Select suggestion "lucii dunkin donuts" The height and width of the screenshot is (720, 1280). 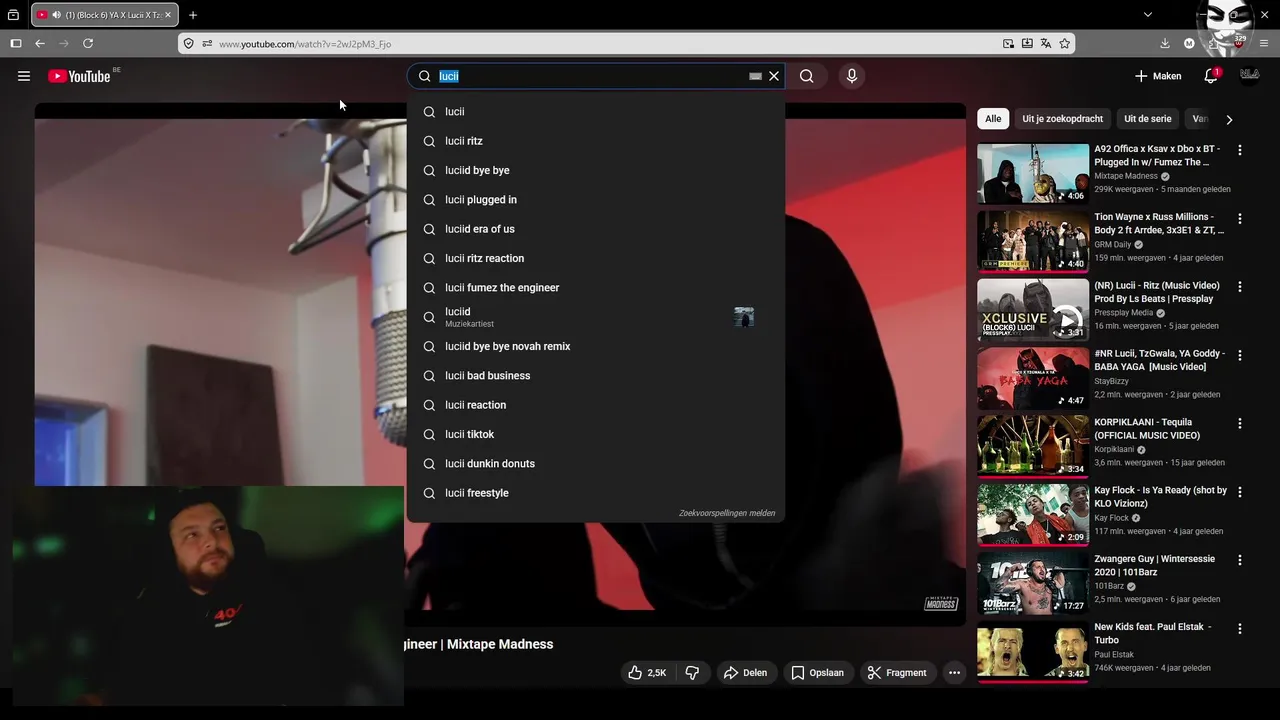[x=596, y=464]
